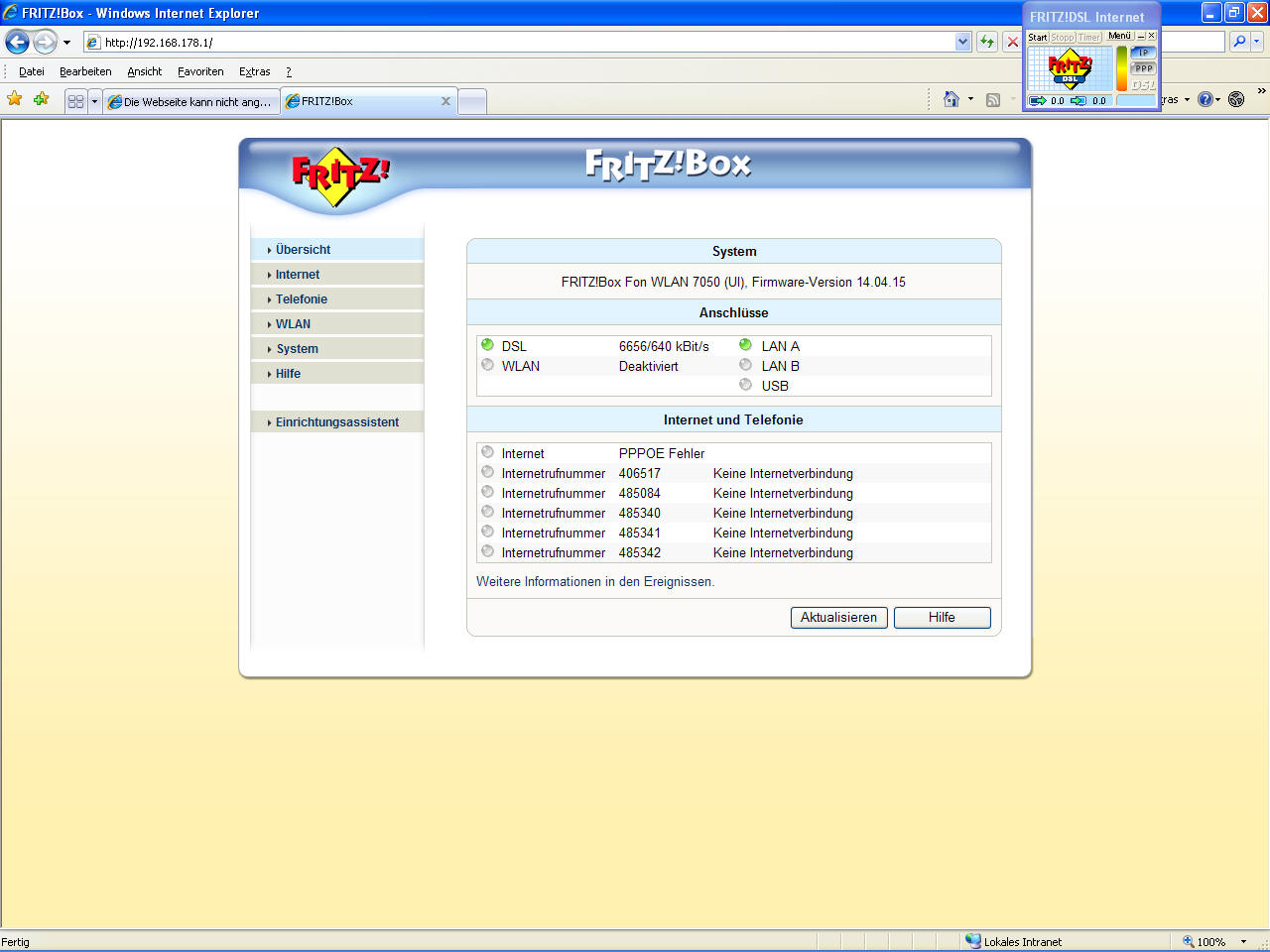Click the PPP indicator in FRITZ!DSL widget
Viewport: 1270px width, 952px height.
coord(1143,68)
